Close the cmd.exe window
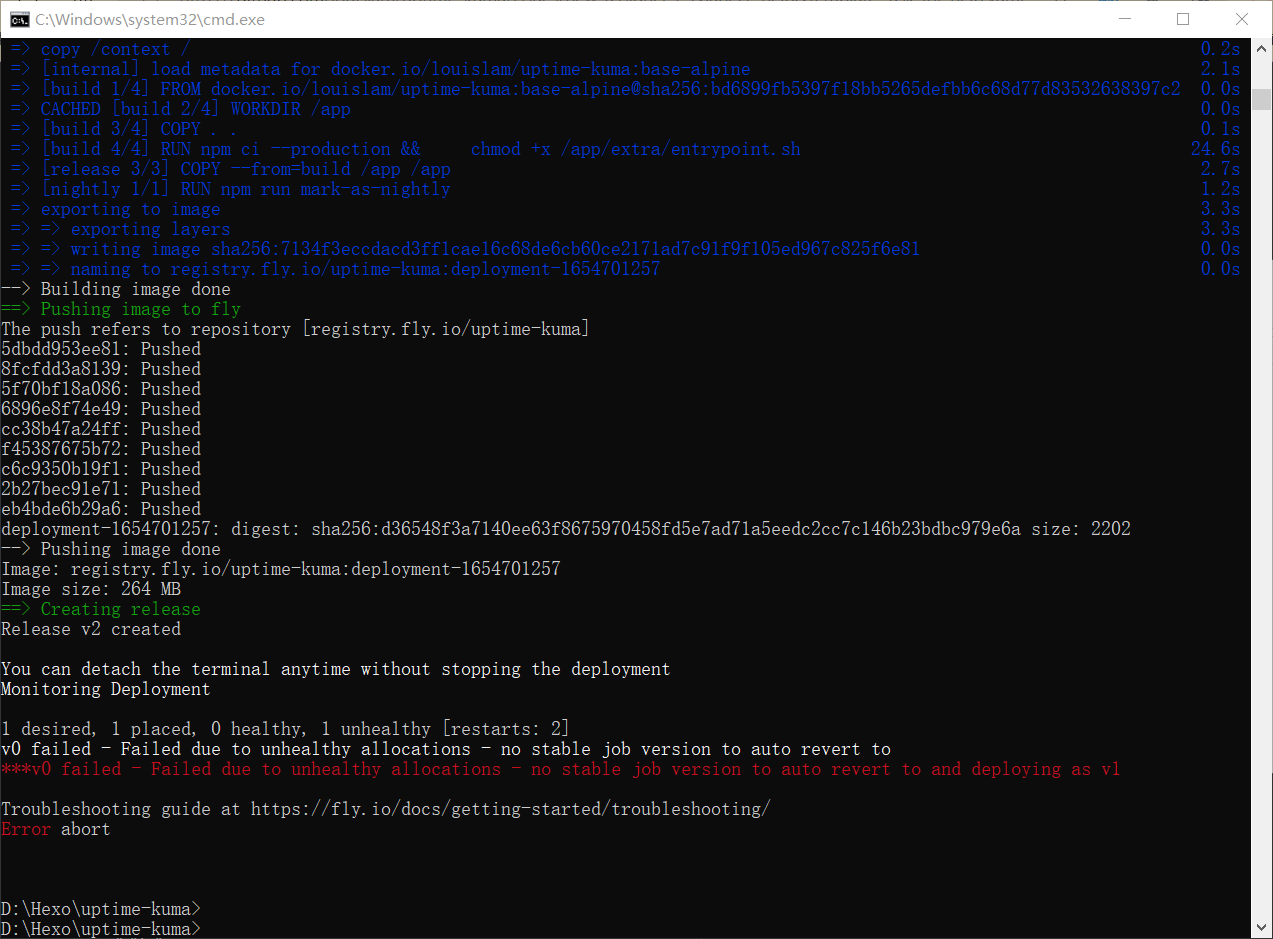The image size is (1273, 939). 1241,19
